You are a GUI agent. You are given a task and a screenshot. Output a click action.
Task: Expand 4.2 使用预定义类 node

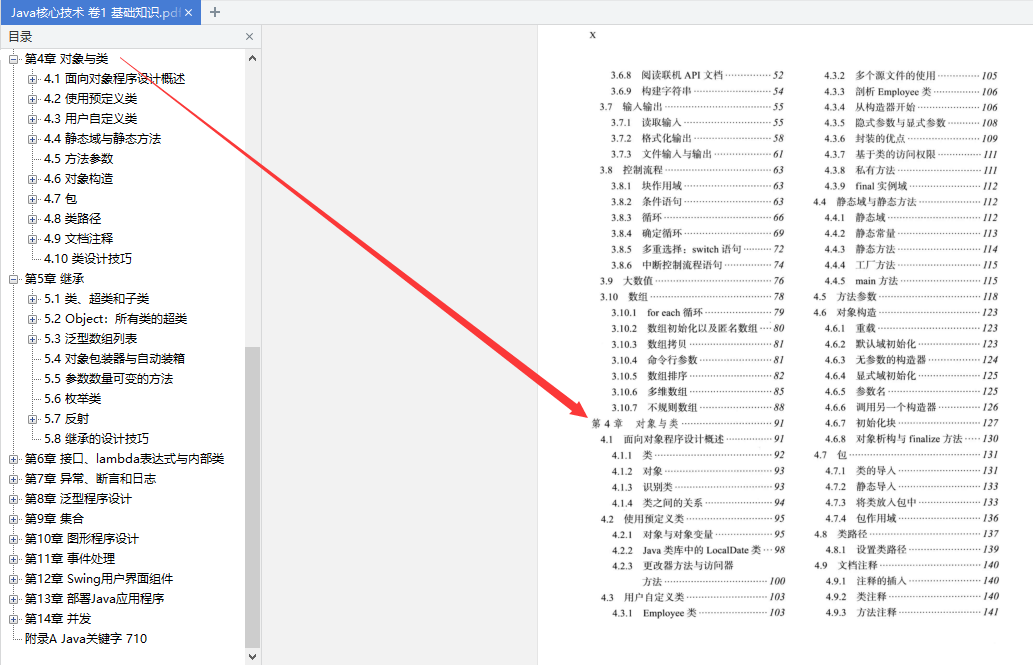click(32, 99)
